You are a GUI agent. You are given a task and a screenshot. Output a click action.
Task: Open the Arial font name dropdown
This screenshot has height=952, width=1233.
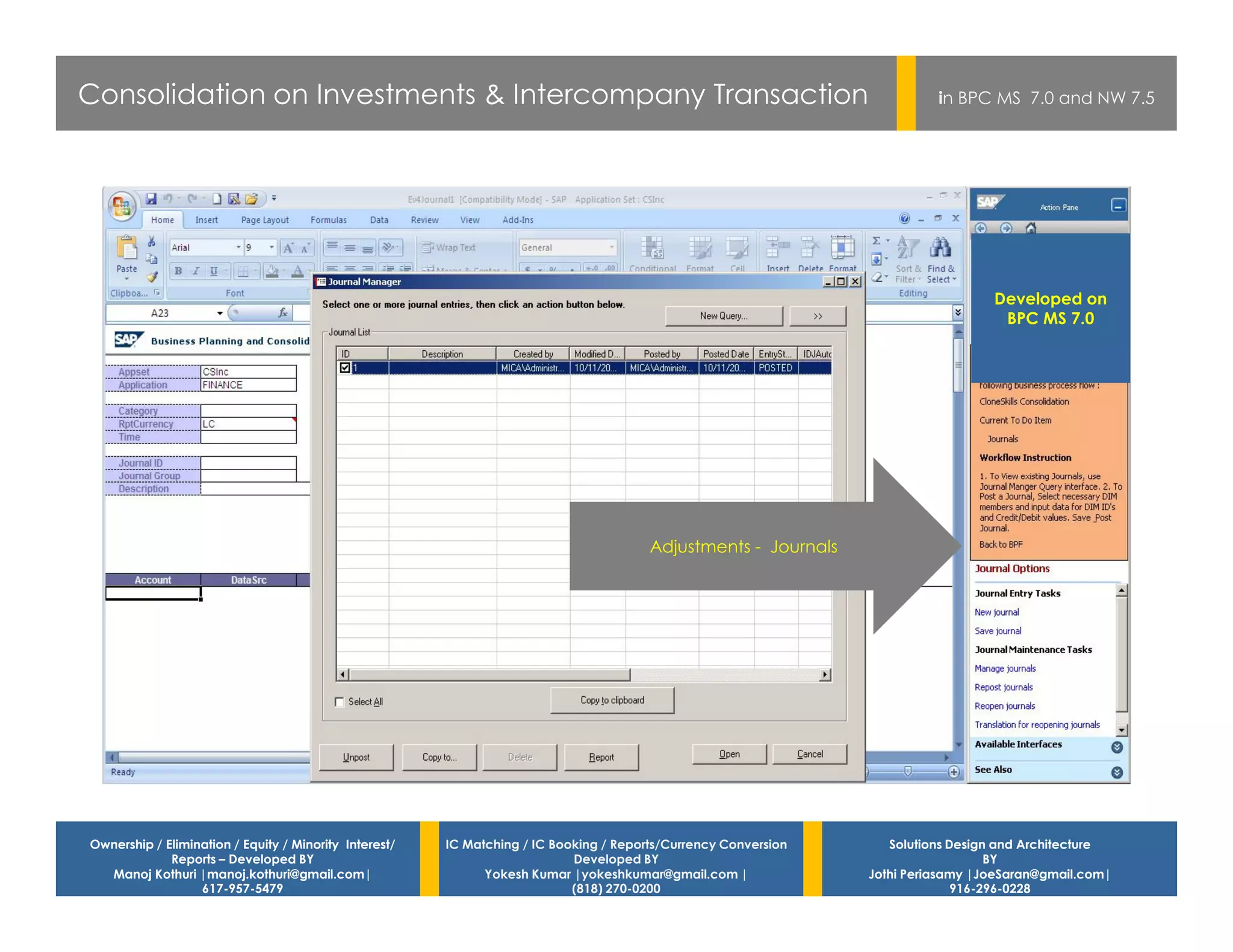pos(238,247)
